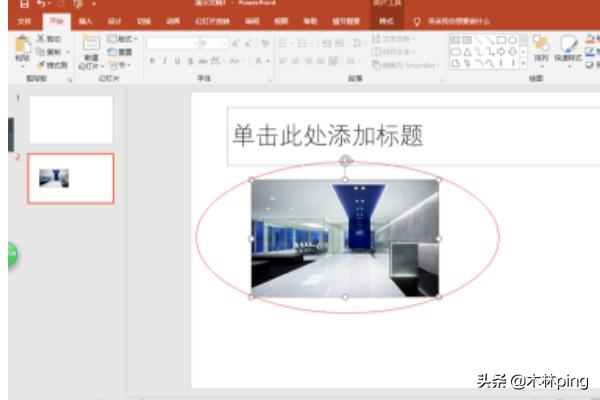Toggle Italic formatting

pyautogui.click(x=165, y=60)
